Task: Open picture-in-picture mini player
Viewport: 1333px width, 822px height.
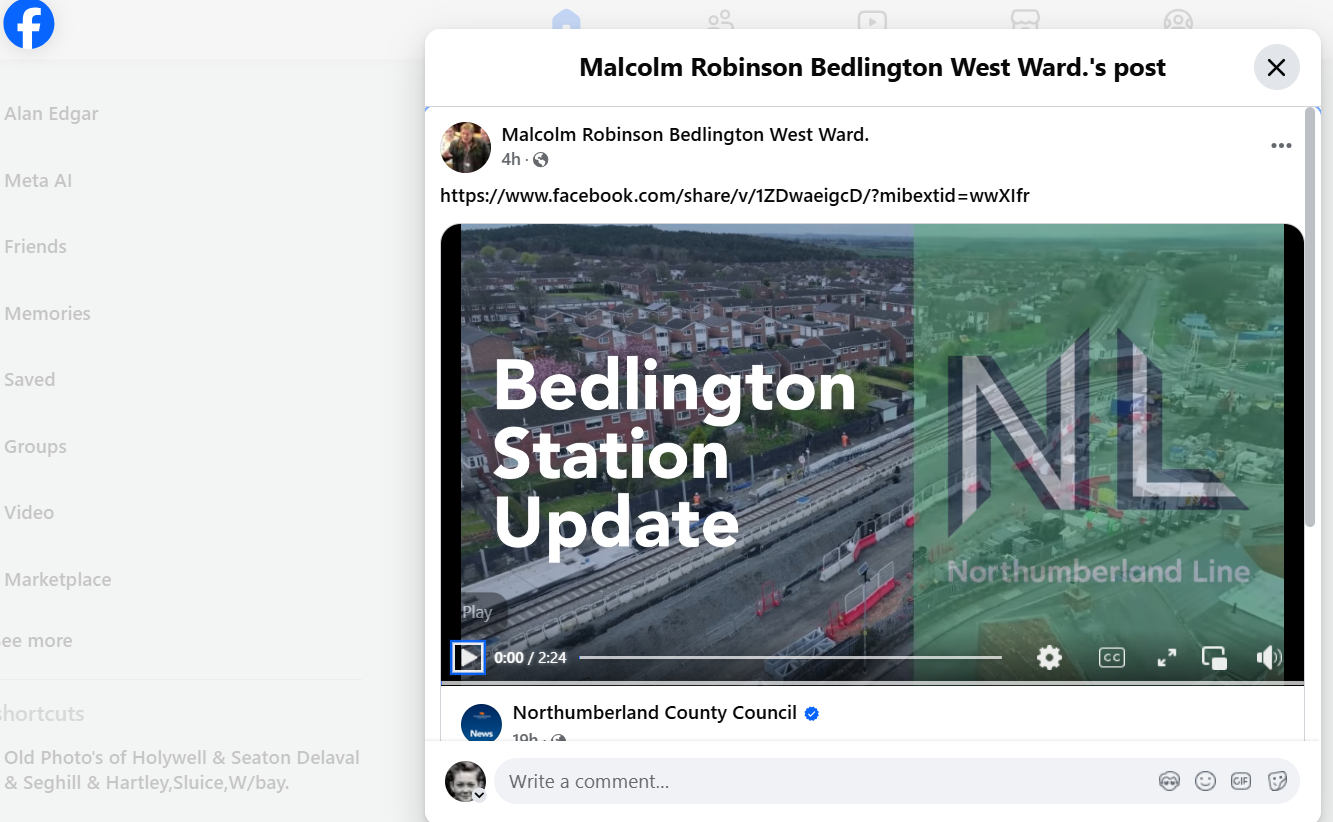Action: (1214, 657)
